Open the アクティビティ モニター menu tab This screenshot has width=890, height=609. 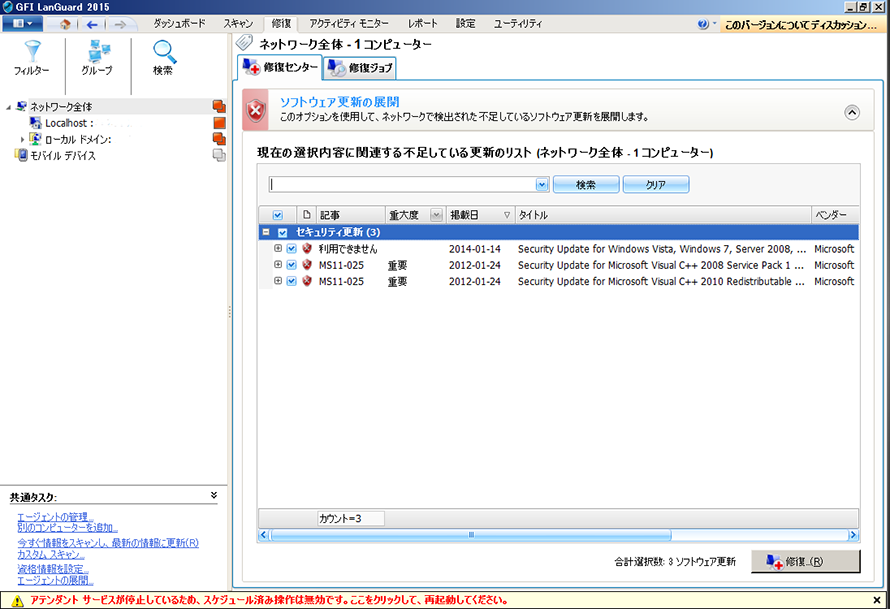349,24
